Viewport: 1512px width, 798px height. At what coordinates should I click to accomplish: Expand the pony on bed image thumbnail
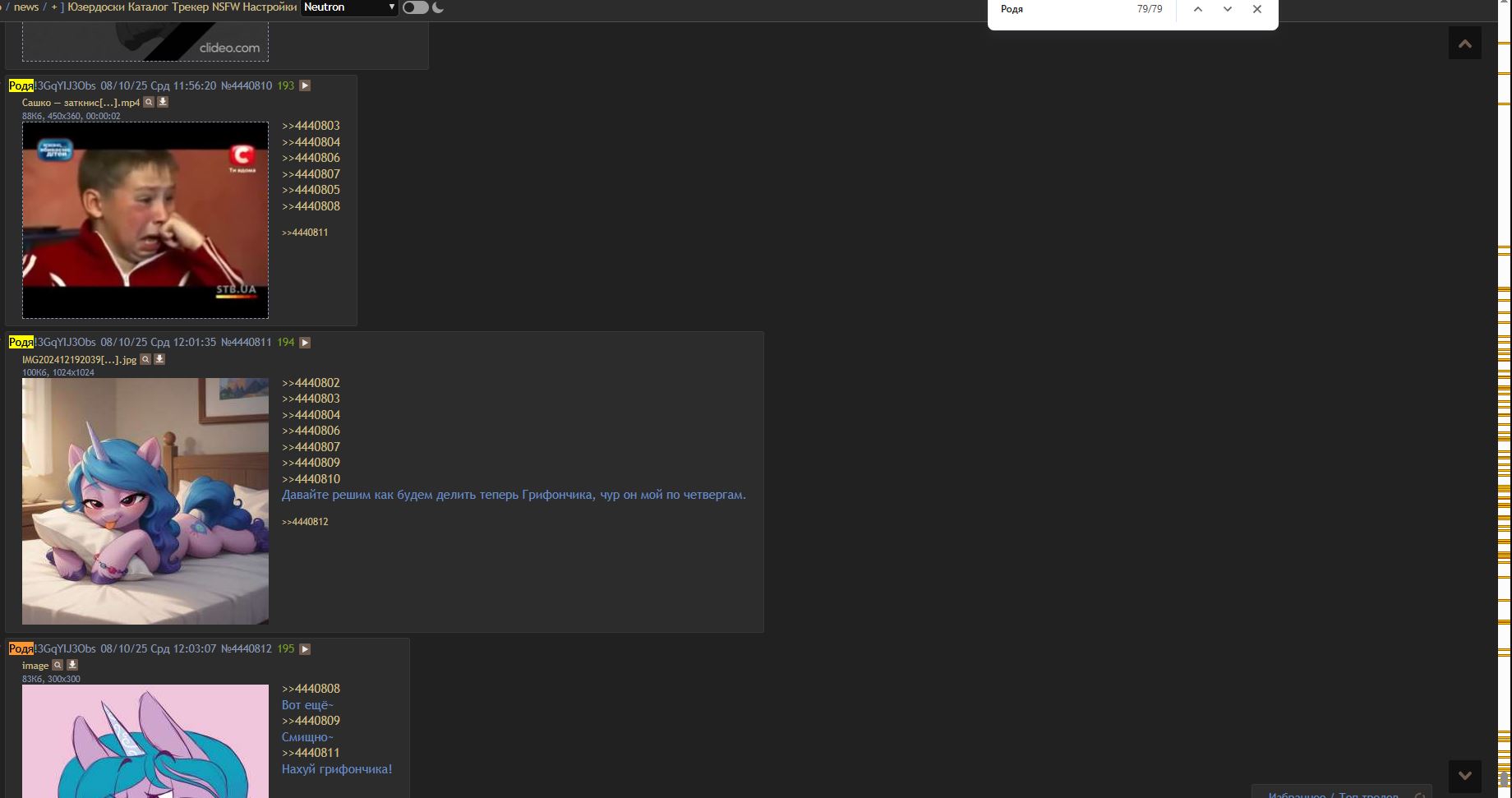pyautogui.click(x=145, y=501)
